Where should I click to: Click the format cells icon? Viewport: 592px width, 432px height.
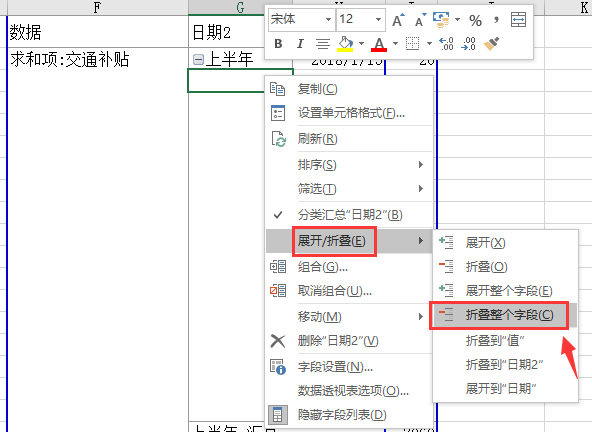(x=278, y=113)
